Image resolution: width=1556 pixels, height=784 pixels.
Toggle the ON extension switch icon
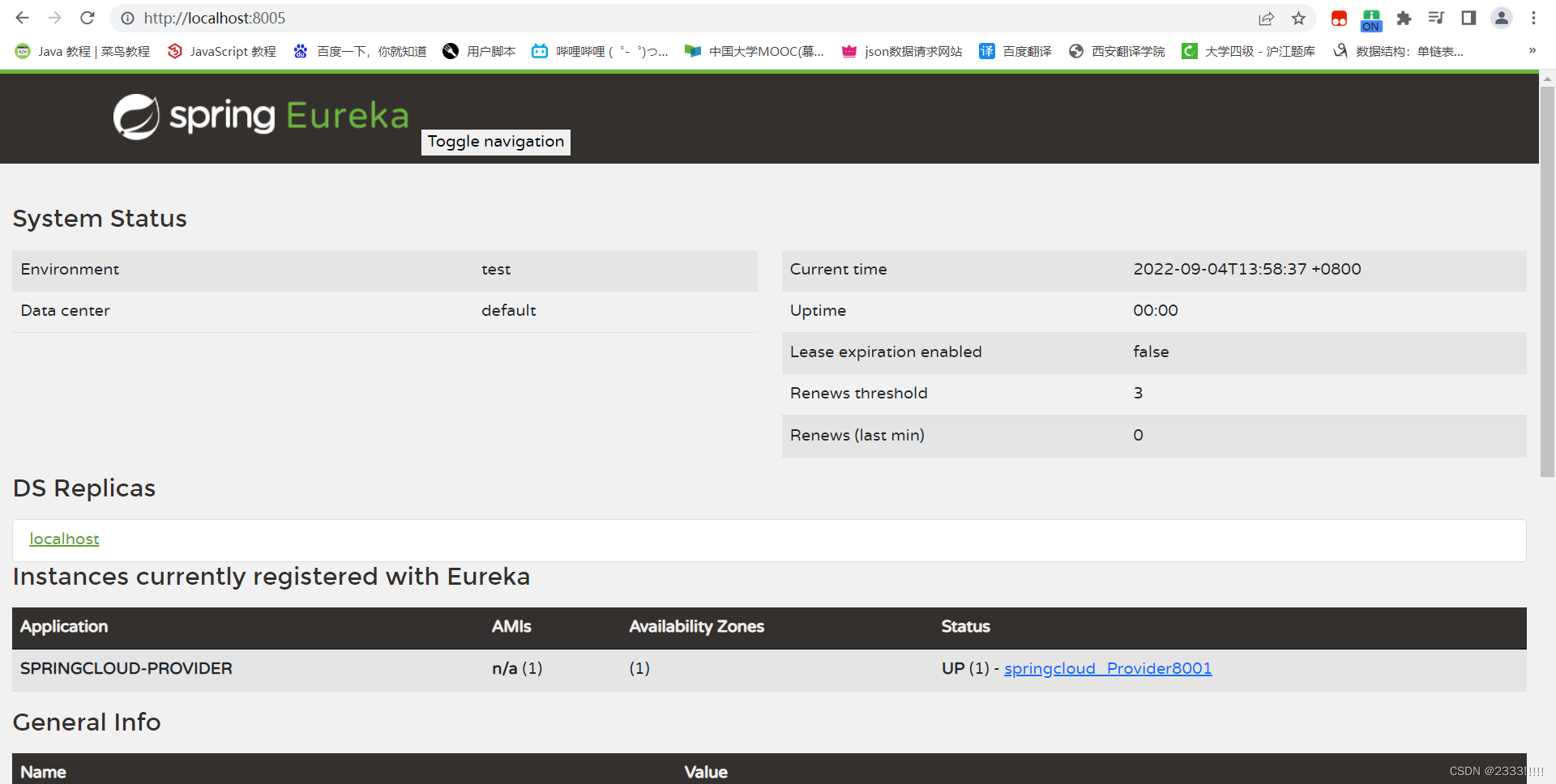point(1371,18)
